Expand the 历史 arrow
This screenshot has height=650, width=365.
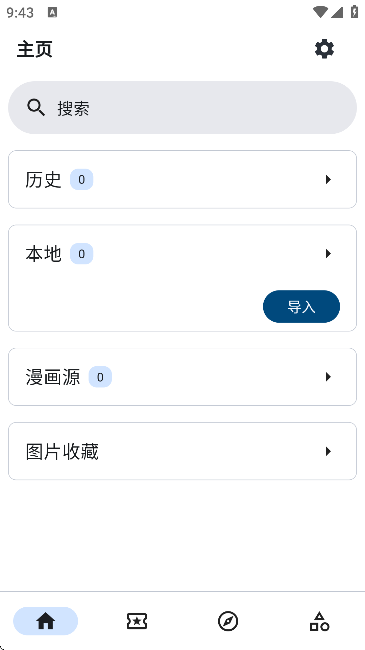[328, 179]
